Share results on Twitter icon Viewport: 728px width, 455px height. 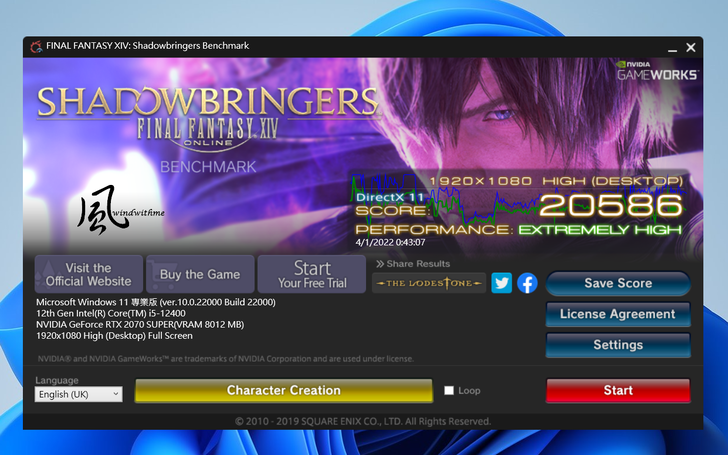[x=501, y=283]
